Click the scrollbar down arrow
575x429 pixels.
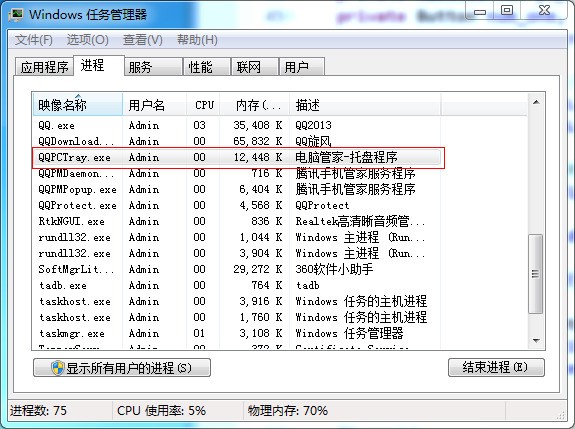pos(536,341)
